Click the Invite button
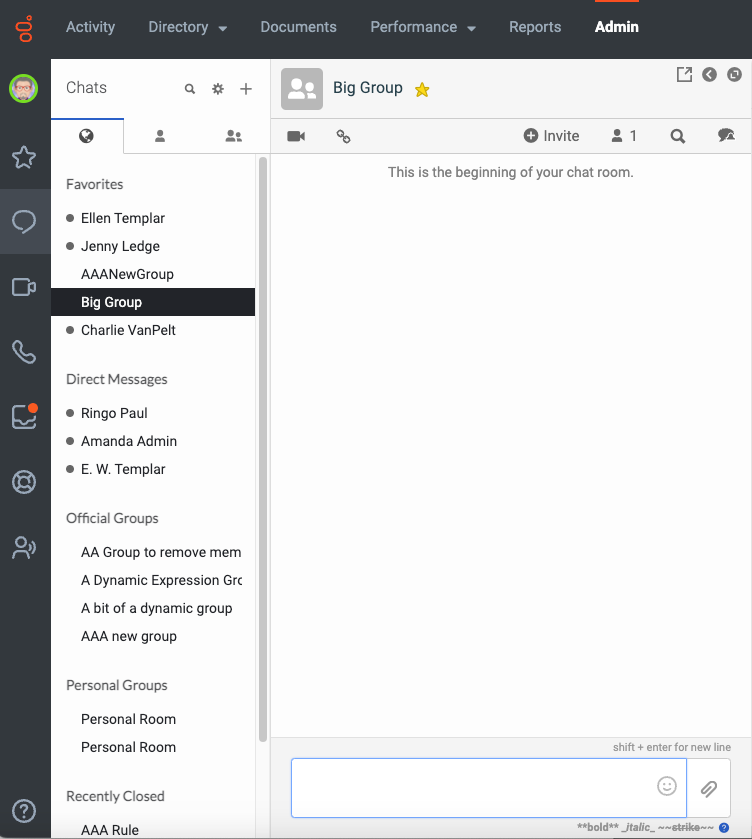Screen dimensions: 752x839 click(x=551, y=136)
